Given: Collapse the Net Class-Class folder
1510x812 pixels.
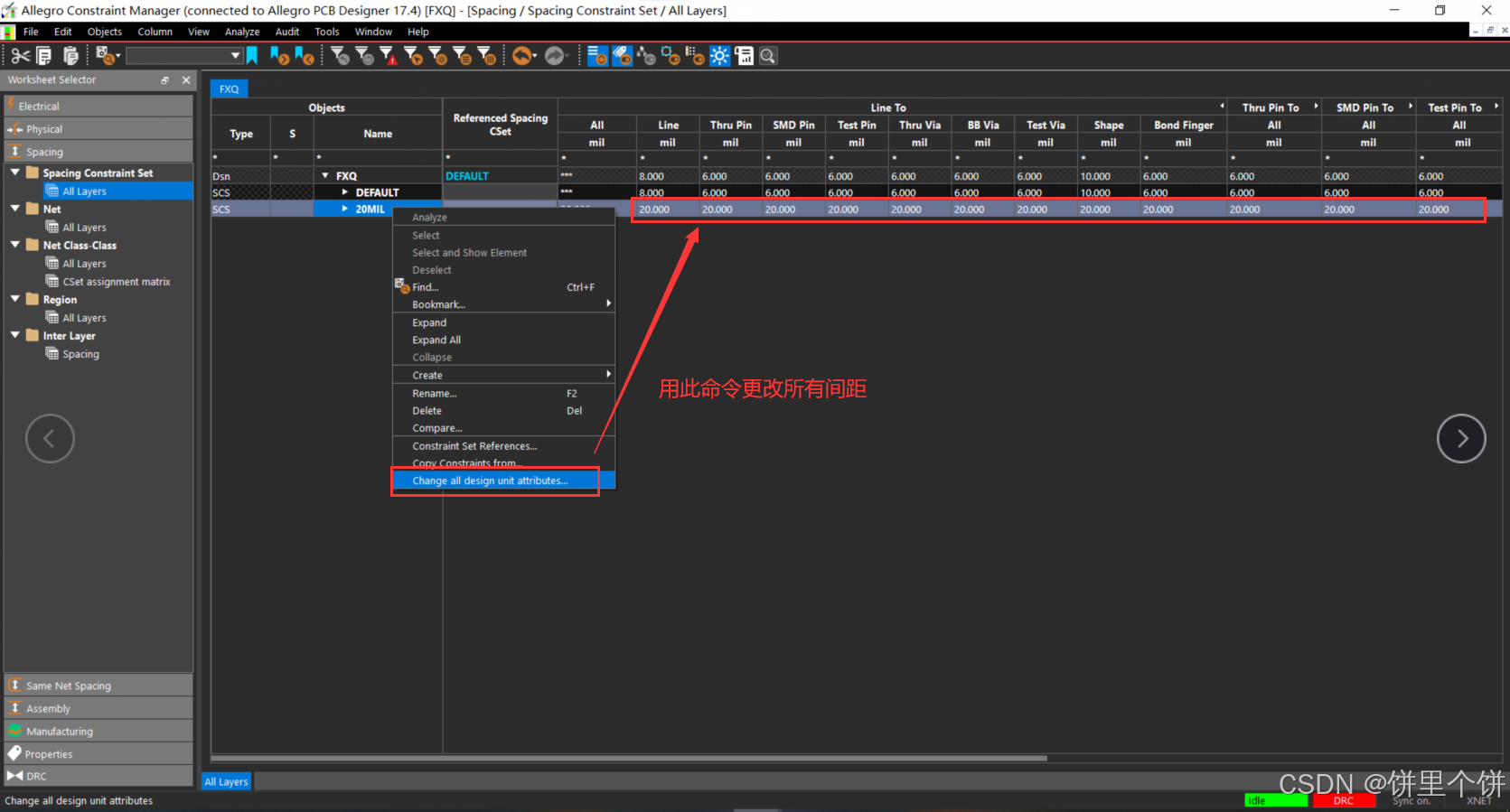Looking at the screenshot, I should (15, 244).
